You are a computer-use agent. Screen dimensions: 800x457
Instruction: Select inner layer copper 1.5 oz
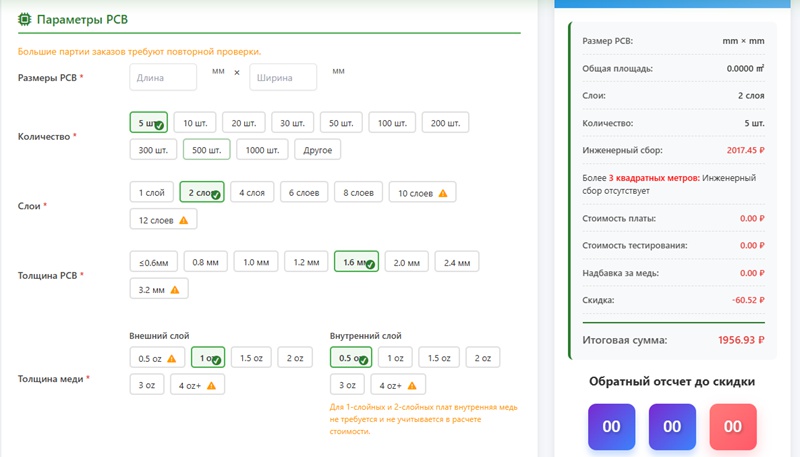(x=440, y=358)
